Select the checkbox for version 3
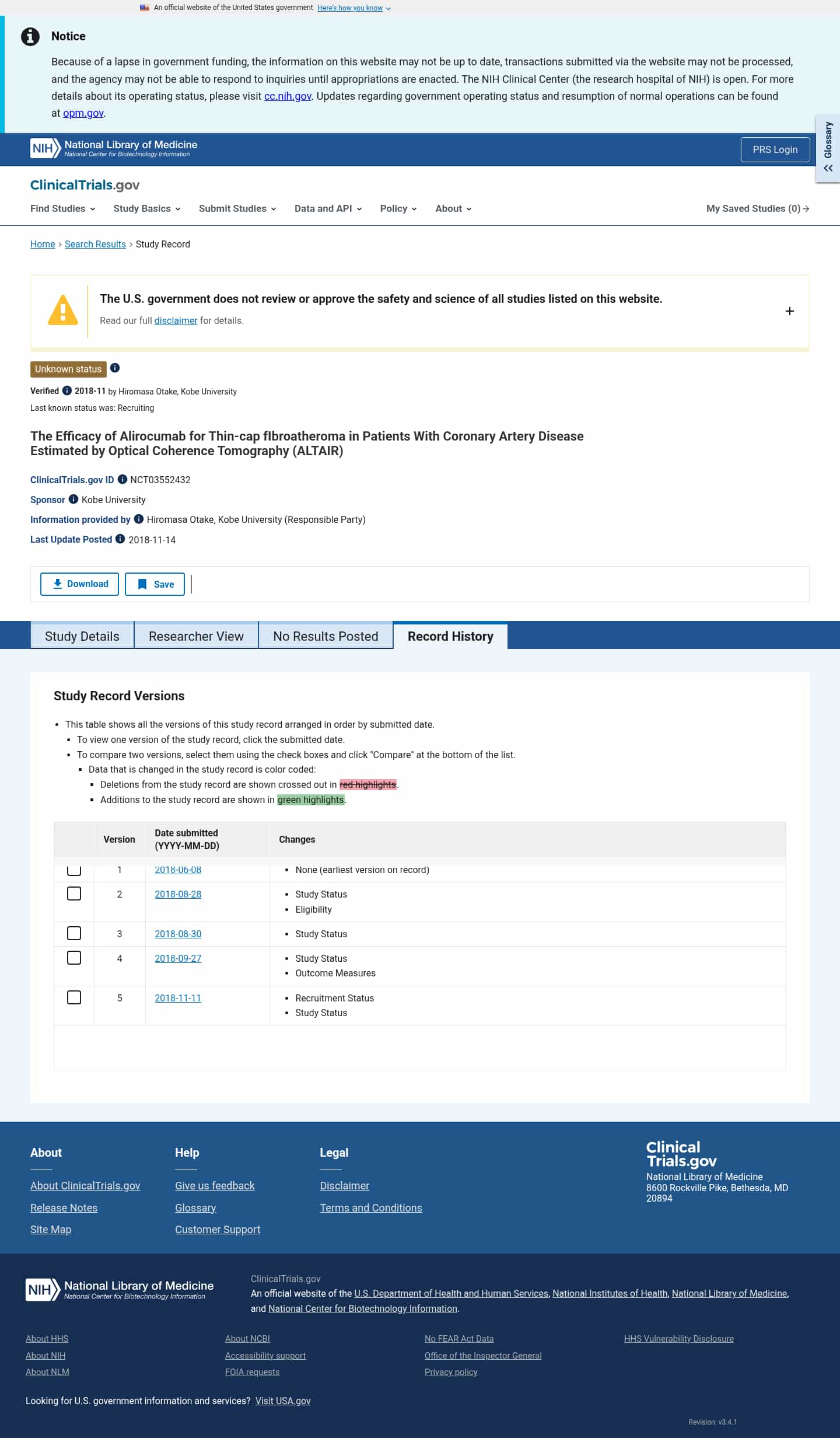Screen dimensions: 840x1438 [74, 933]
